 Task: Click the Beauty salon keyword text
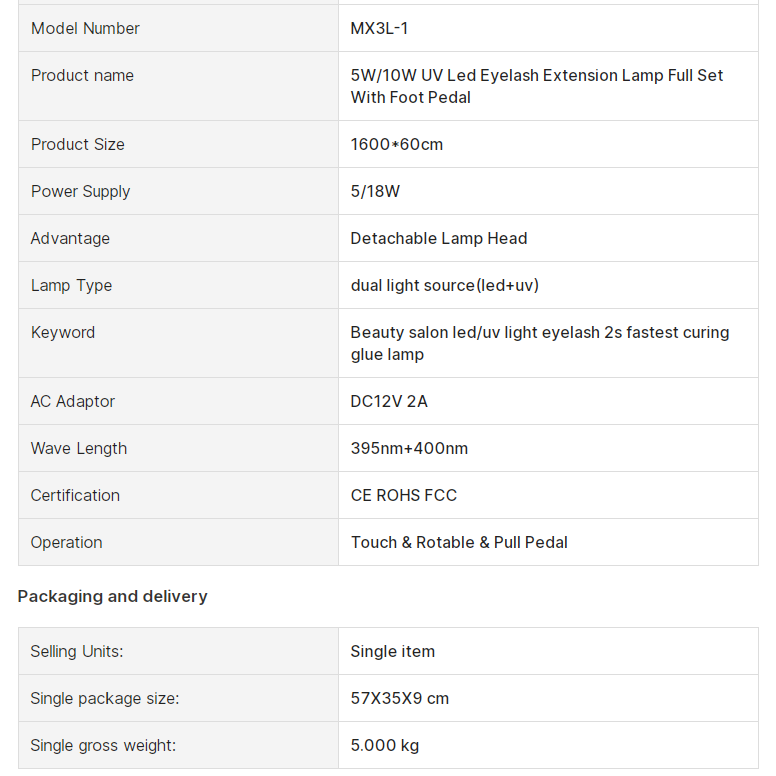click(539, 343)
